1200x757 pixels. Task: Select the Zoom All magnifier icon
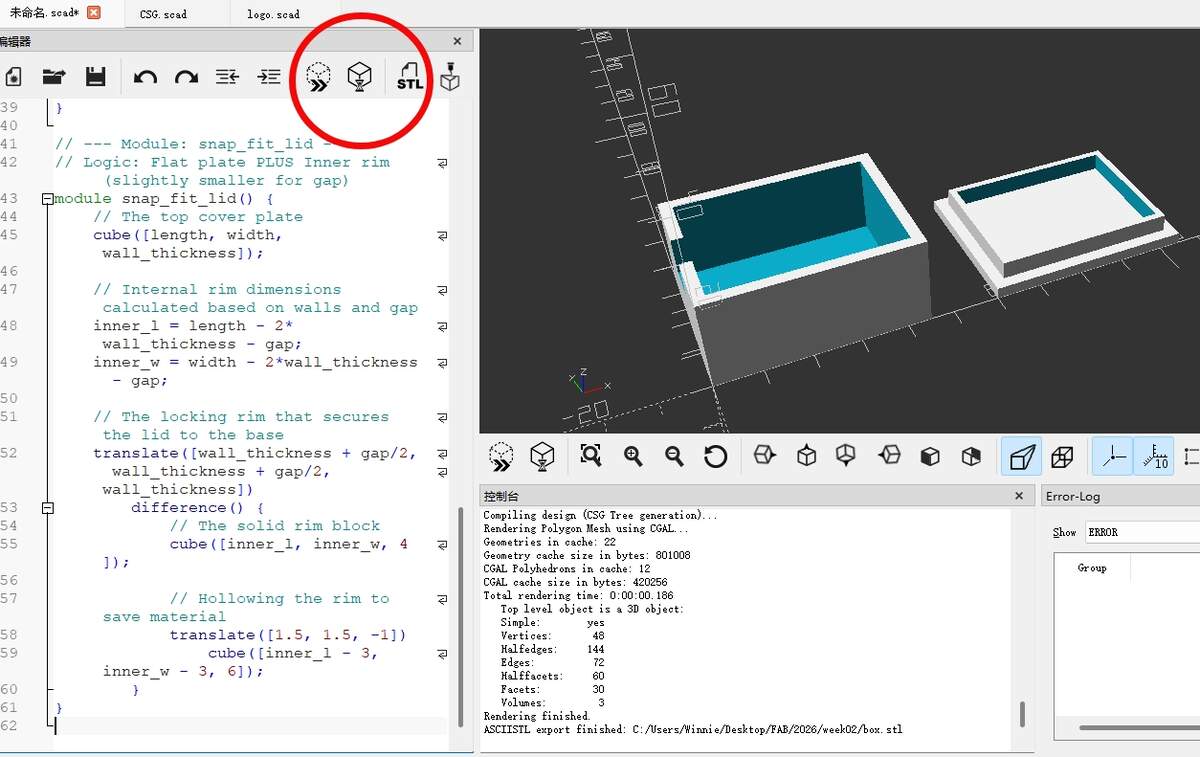pyautogui.click(x=590, y=456)
